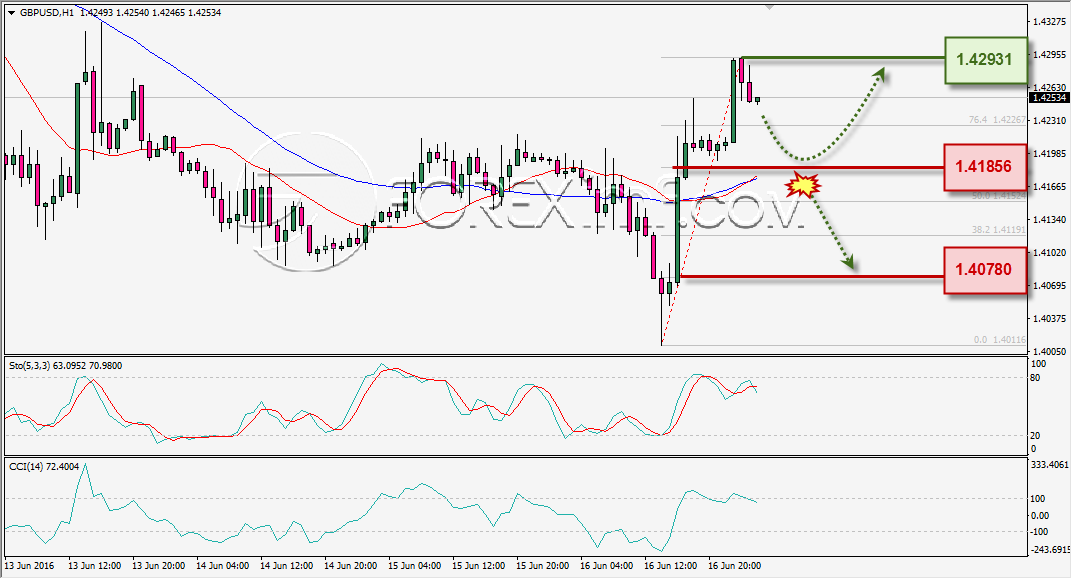Click the stochastic scale value 20
This screenshot has height=579, width=1072.
[x=1035, y=436]
